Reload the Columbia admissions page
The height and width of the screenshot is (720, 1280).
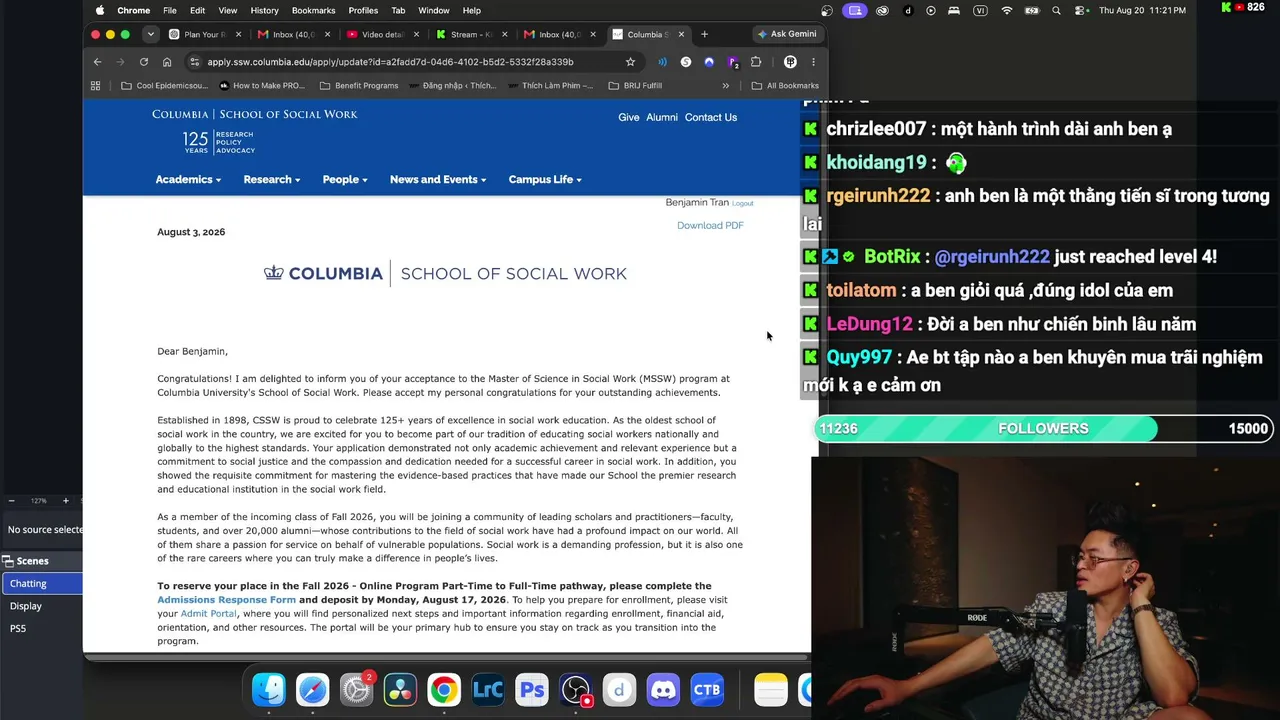coord(143,62)
